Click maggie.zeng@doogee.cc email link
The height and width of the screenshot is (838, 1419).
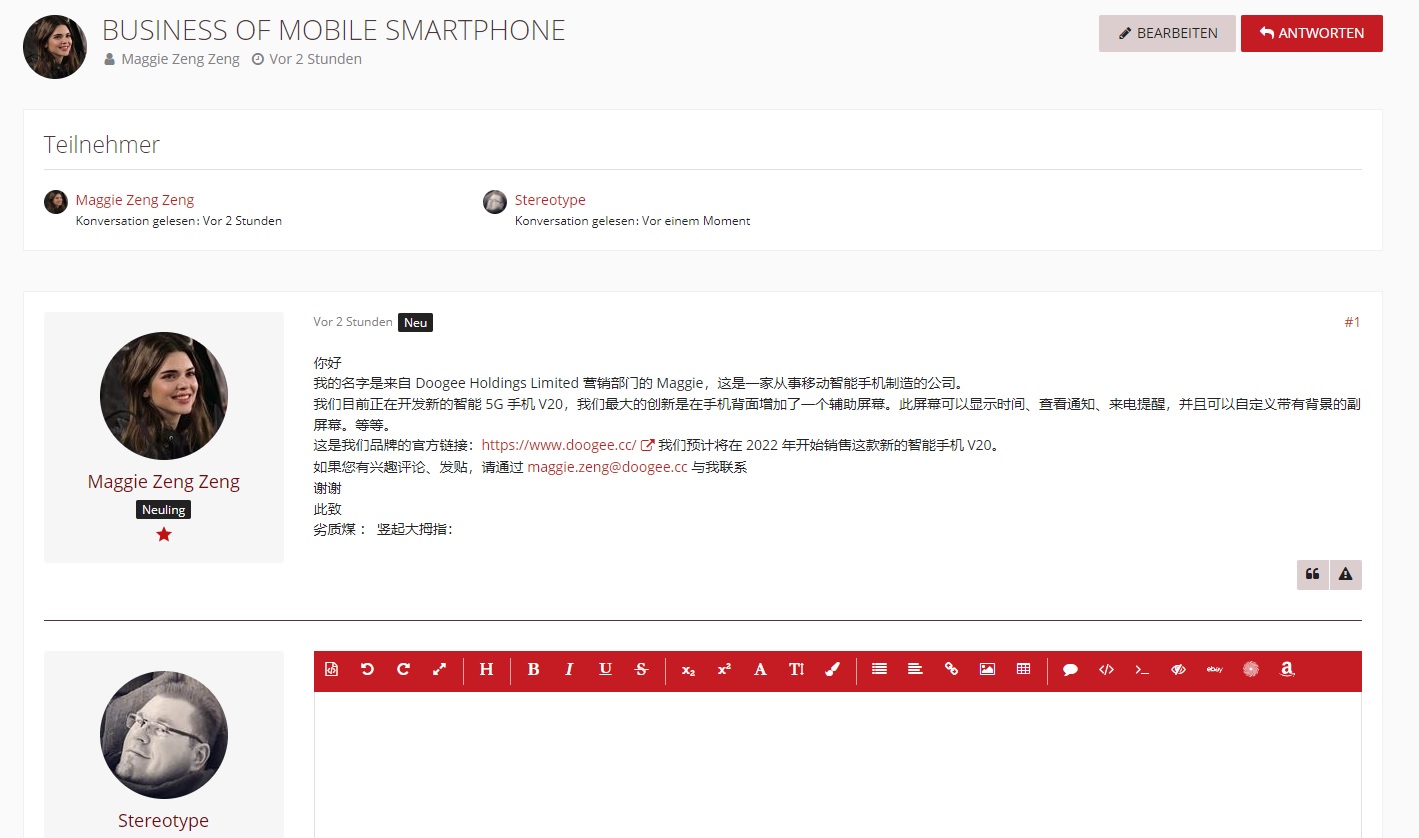[607, 467]
